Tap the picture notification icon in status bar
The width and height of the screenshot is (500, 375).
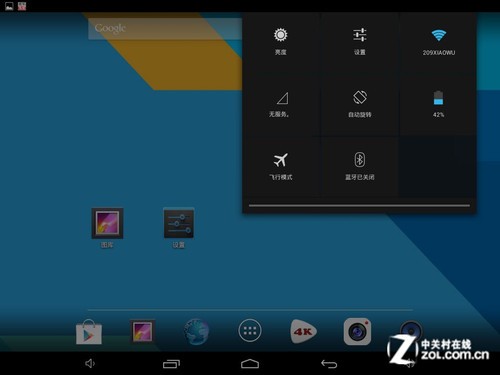[x=9, y=6]
